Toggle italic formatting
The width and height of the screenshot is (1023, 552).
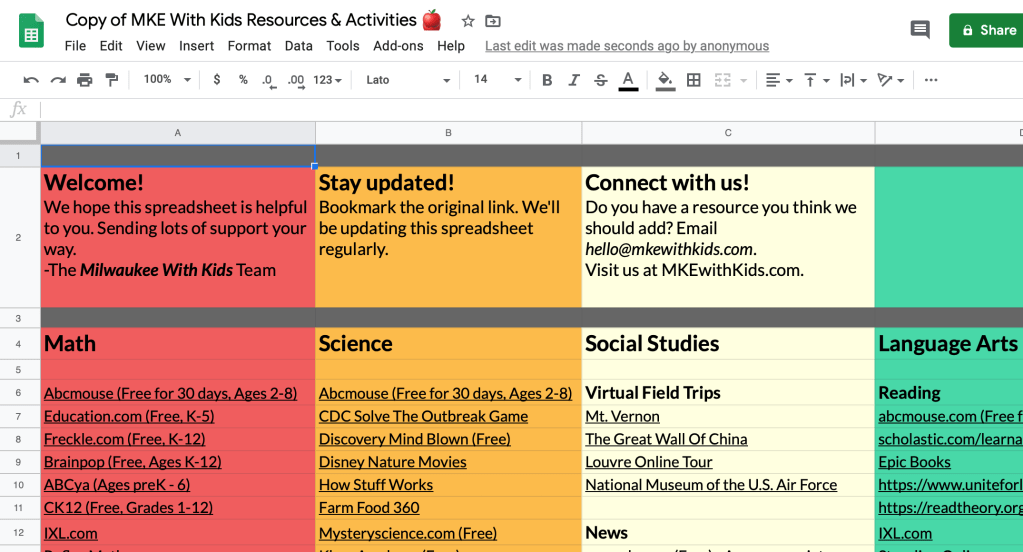point(574,80)
